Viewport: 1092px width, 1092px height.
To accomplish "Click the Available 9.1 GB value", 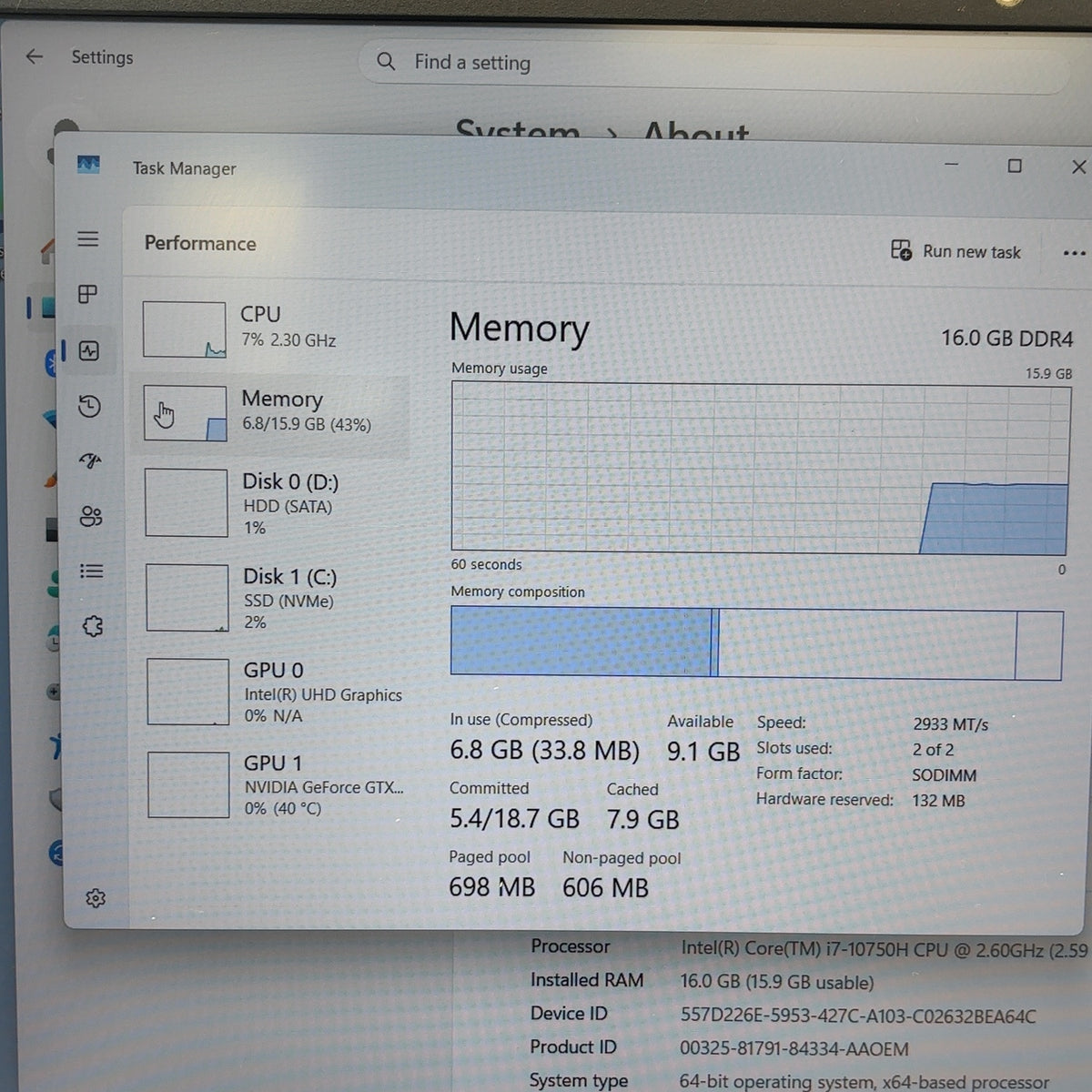I will 703,752.
